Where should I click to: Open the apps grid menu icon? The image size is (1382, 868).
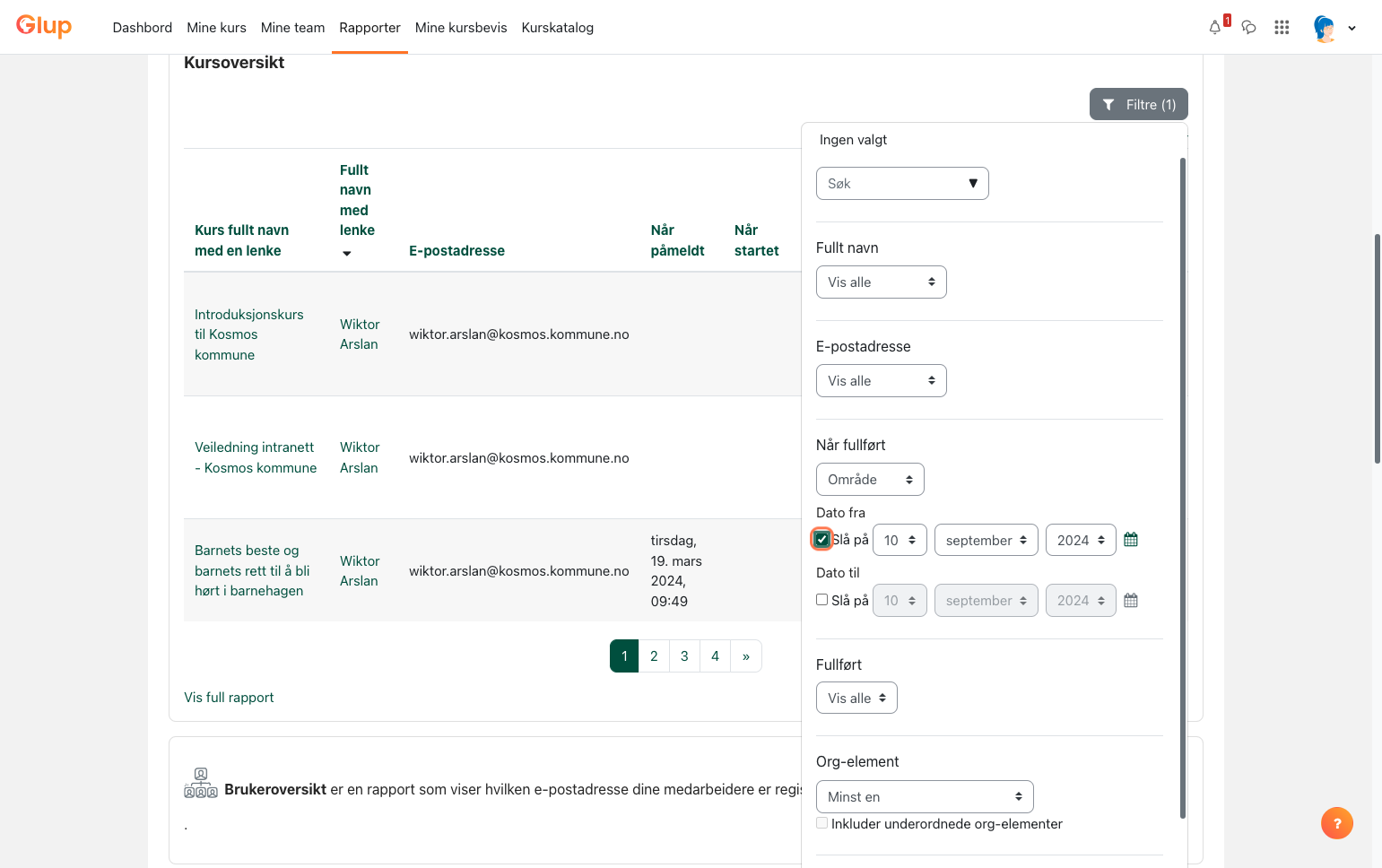(1282, 27)
